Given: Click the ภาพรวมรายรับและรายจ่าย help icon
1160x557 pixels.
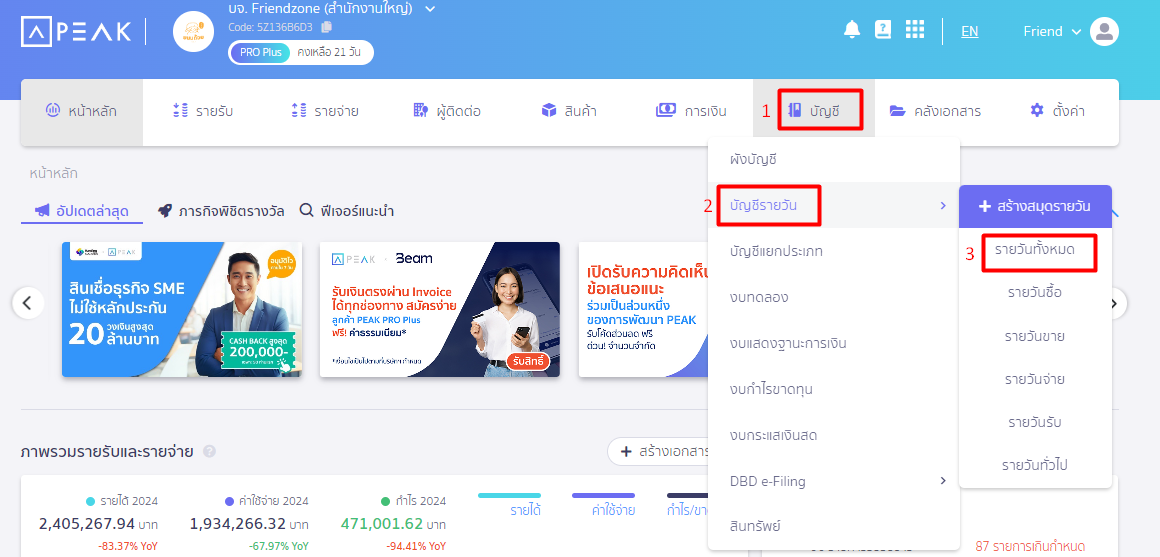Looking at the screenshot, I should 209,451.
